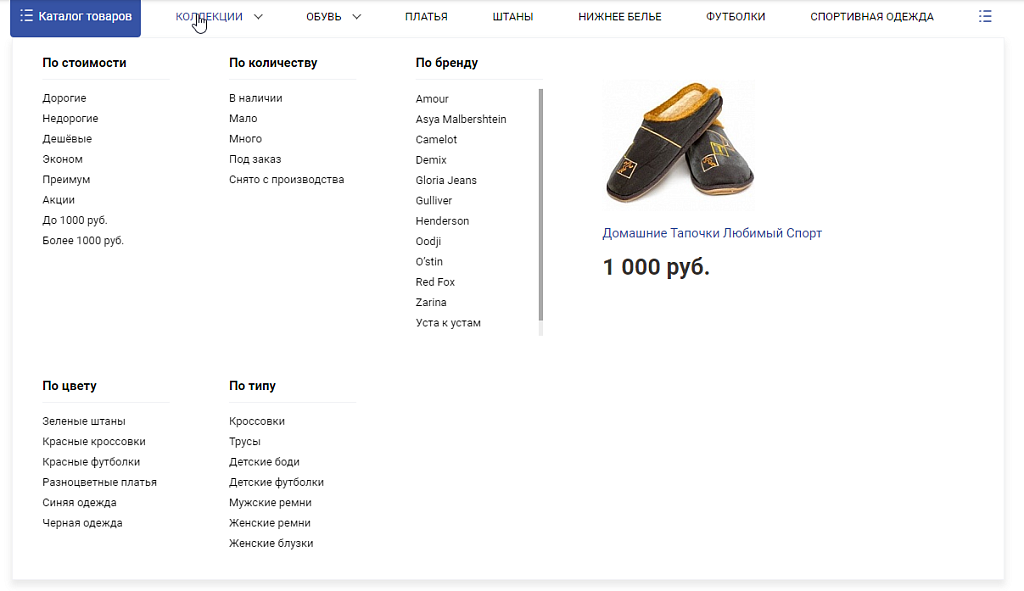1024x591 pixels.
Task: Select the Red Fox brand link
Action: [435, 282]
